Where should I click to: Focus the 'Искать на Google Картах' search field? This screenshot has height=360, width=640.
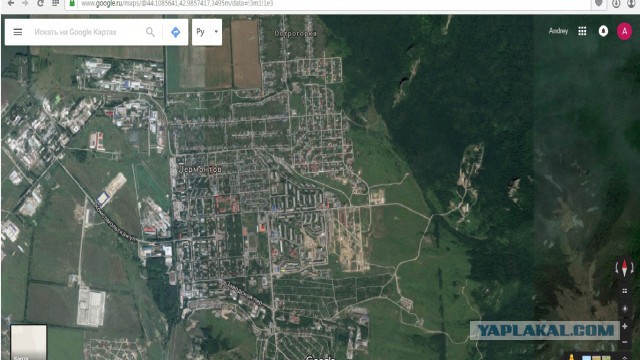pyautogui.click(x=76, y=32)
